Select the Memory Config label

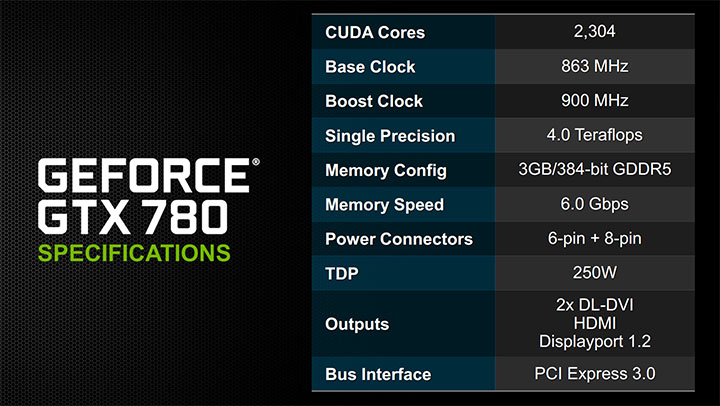coord(386,171)
